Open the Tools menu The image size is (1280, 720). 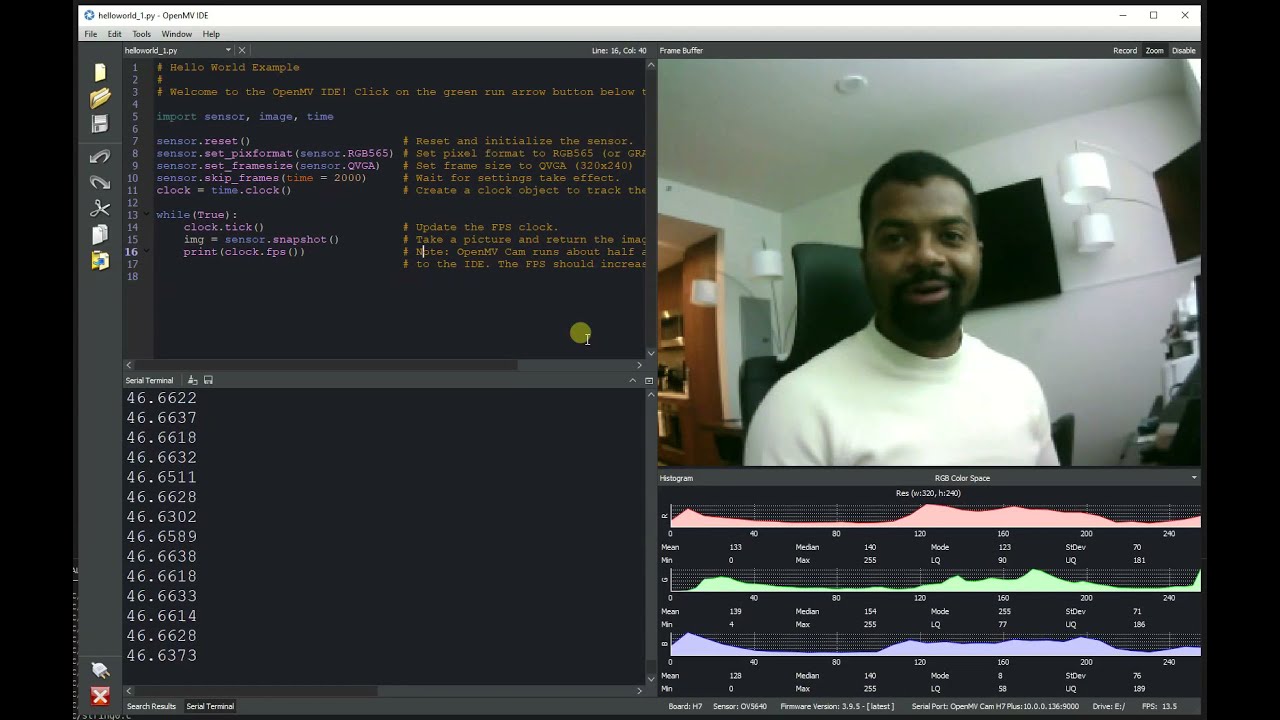pyautogui.click(x=142, y=34)
